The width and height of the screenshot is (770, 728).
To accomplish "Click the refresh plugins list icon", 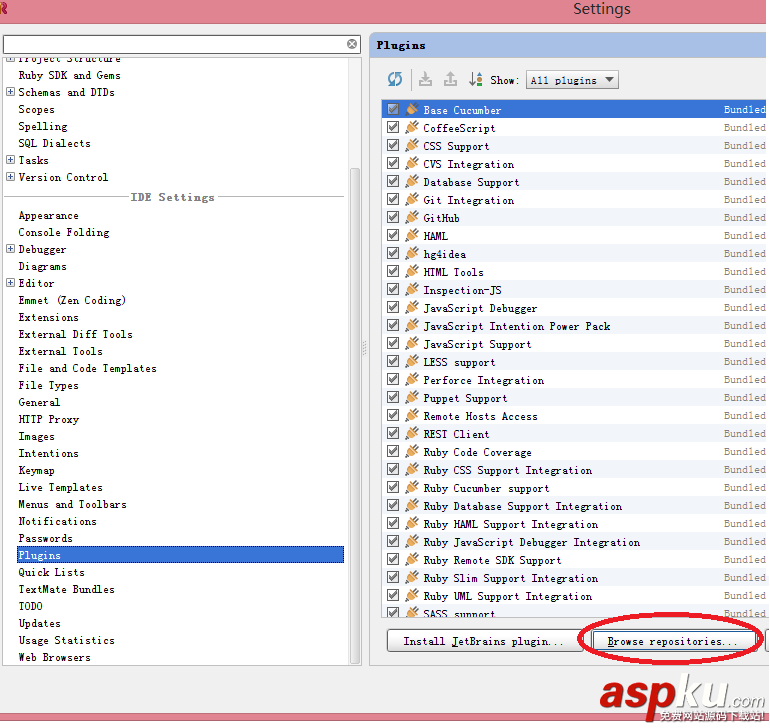I will coord(395,79).
